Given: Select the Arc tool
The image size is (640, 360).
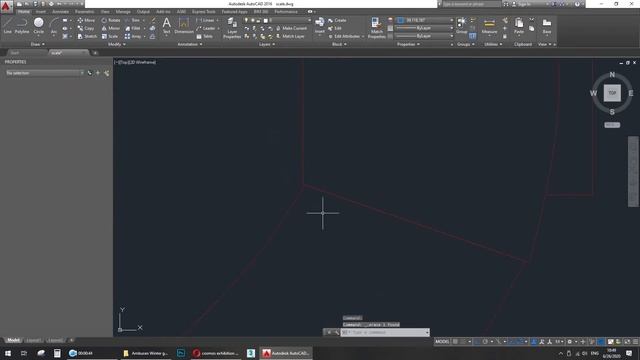Looking at the screenshot, I should [x=53, y=26].
